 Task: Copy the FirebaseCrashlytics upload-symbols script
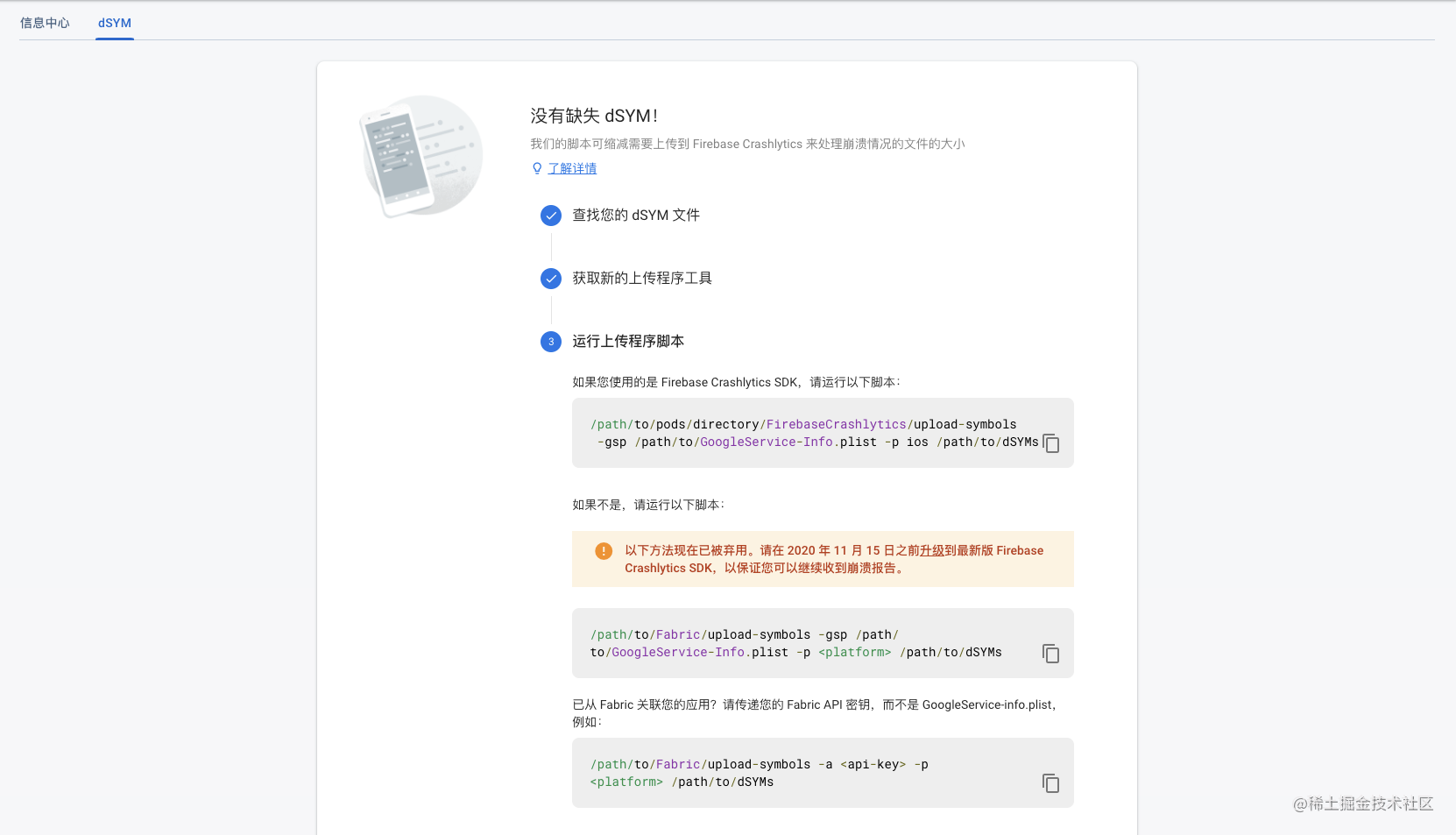pos(1051,443)
